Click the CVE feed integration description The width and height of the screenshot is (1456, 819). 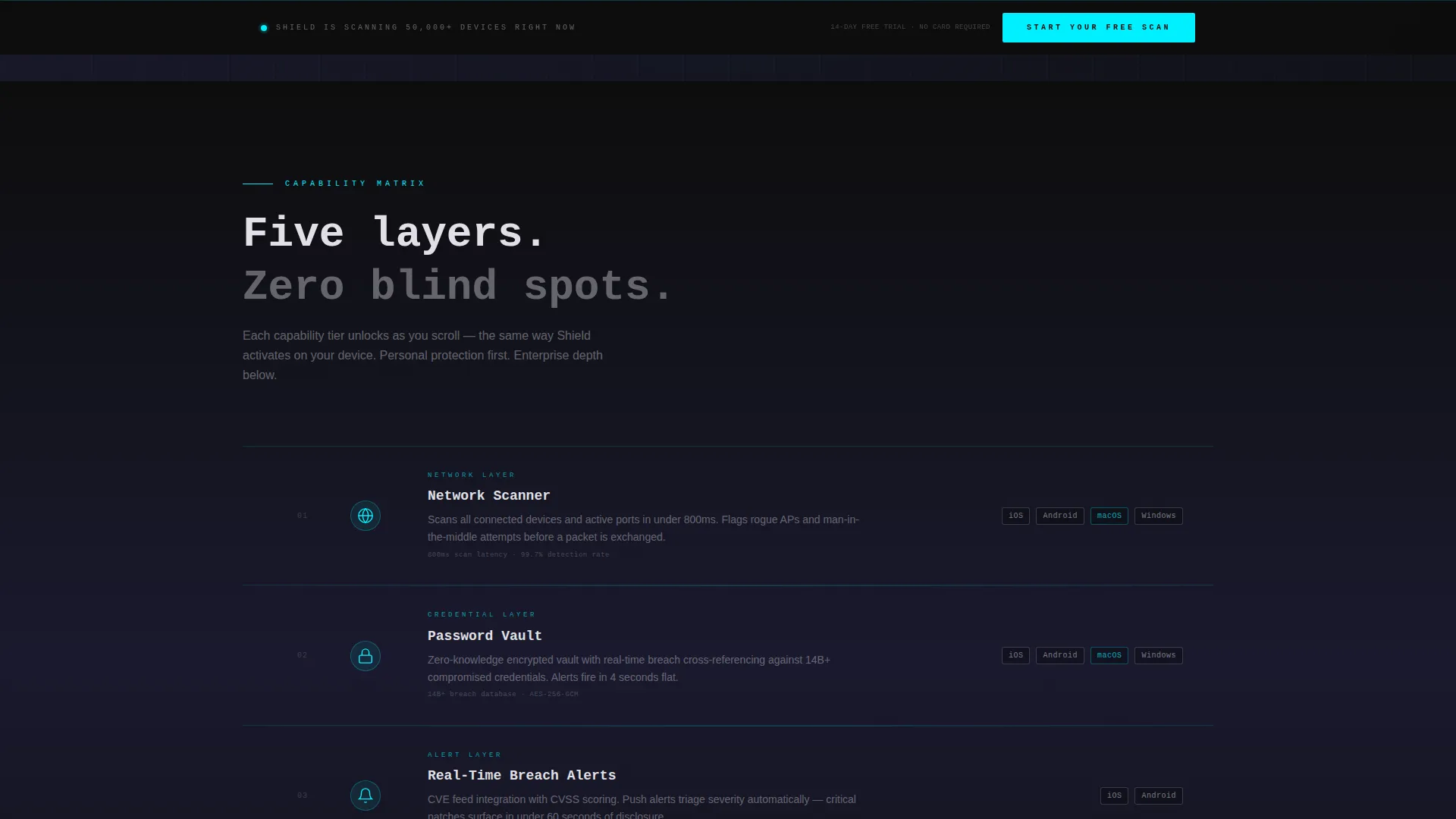(x=642, y=808)
